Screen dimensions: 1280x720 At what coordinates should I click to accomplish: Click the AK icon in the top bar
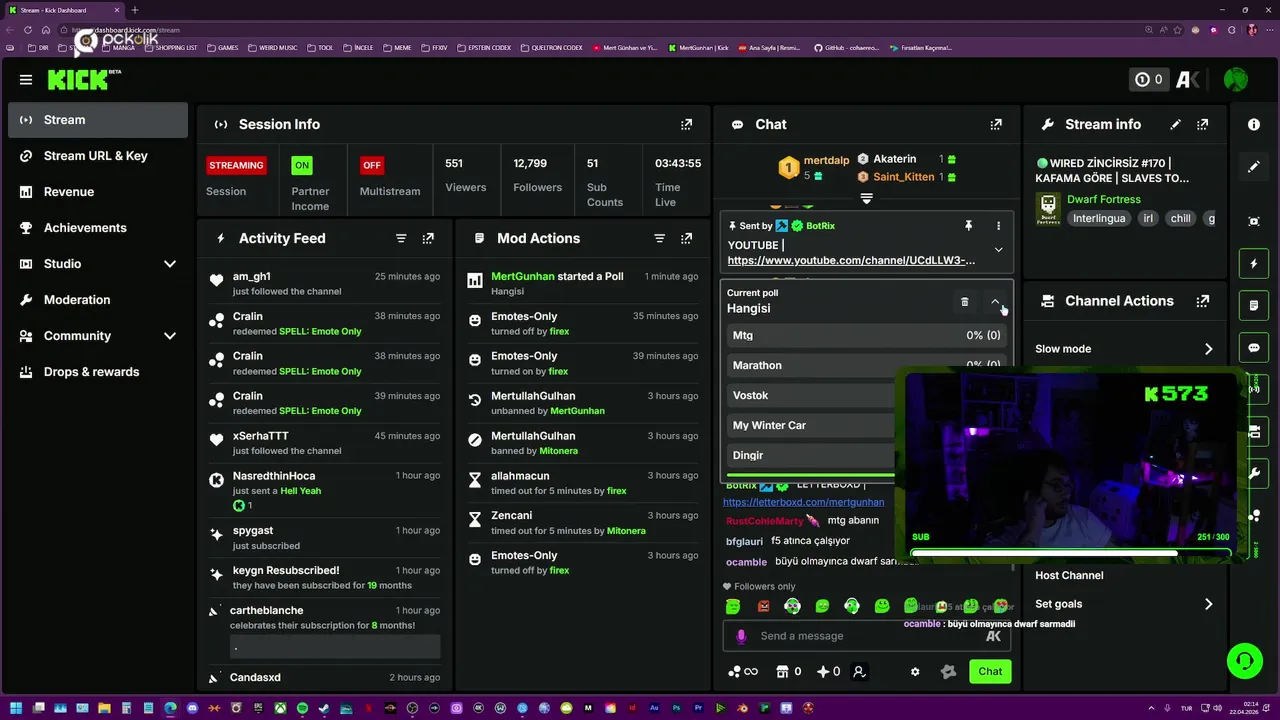(x=1187, y=79)
